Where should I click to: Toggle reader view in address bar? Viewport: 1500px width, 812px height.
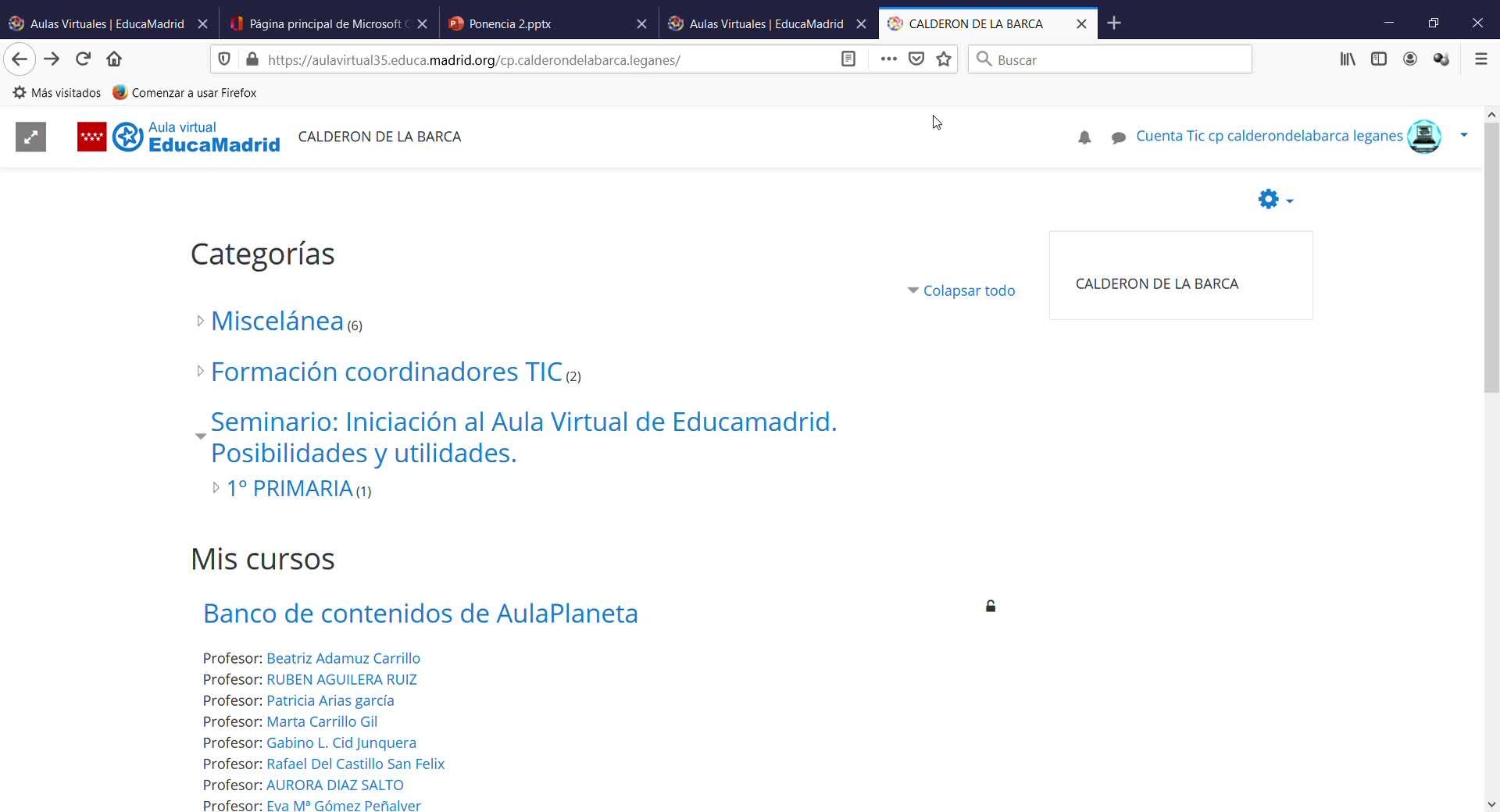848,59
